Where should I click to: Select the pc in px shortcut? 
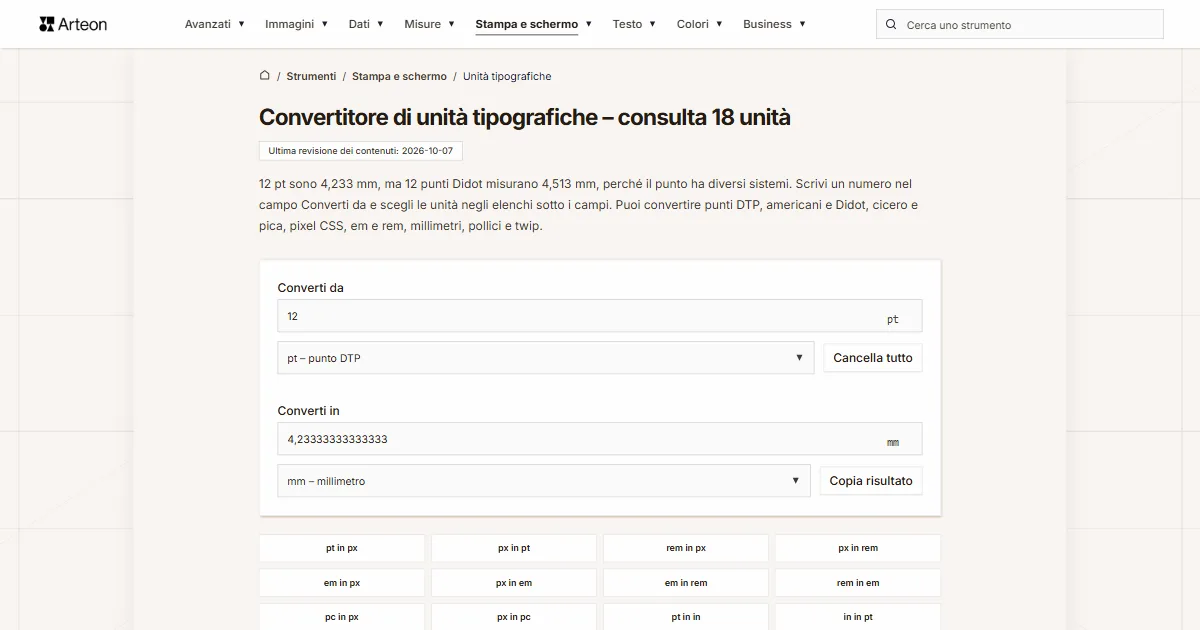(x=342, y=617)
